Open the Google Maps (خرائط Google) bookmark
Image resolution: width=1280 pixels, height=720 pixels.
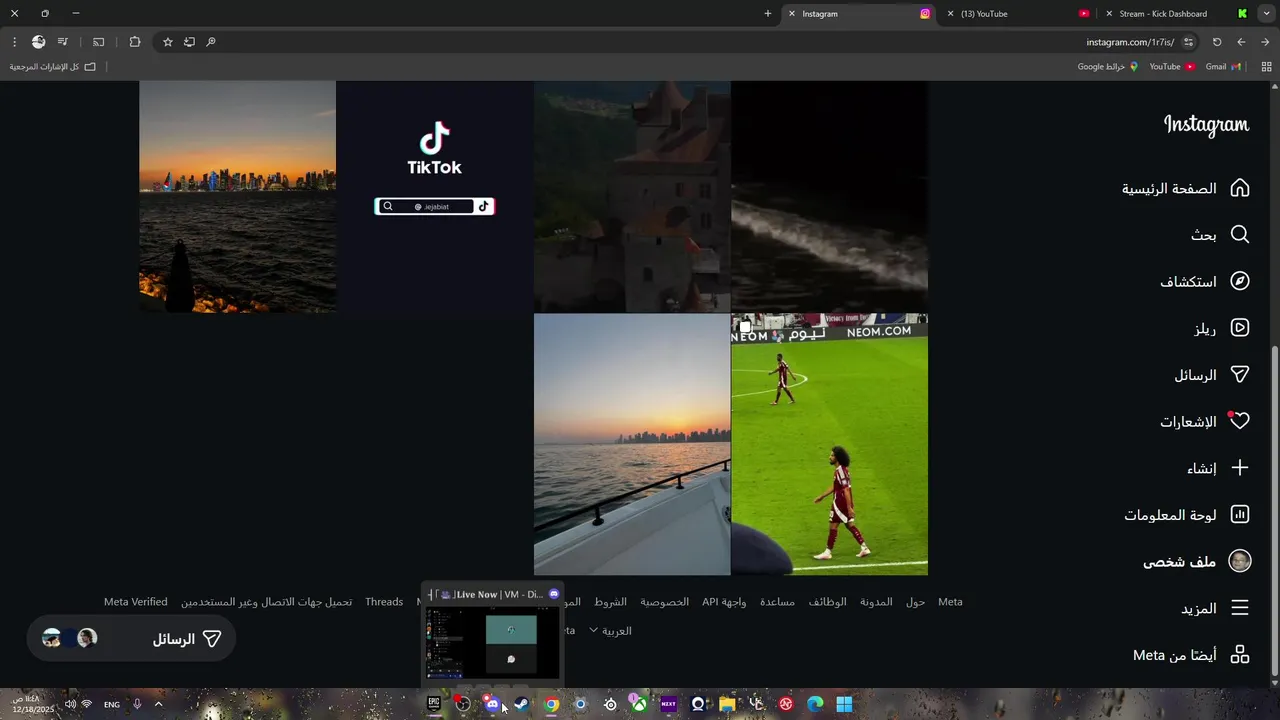(x=1108, y=67)
